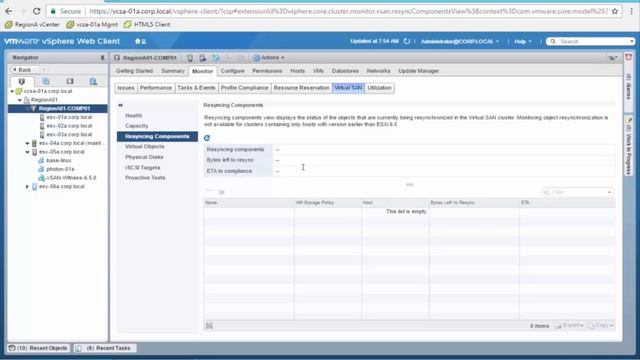Select vSAN-Witness-6.5.0 in tree

tap(71, 178)
